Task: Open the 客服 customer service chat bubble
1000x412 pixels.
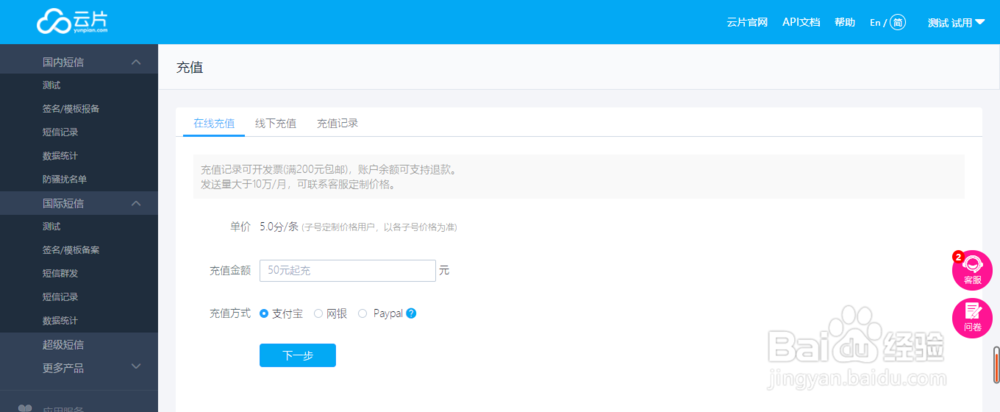Action: point(972,270)
